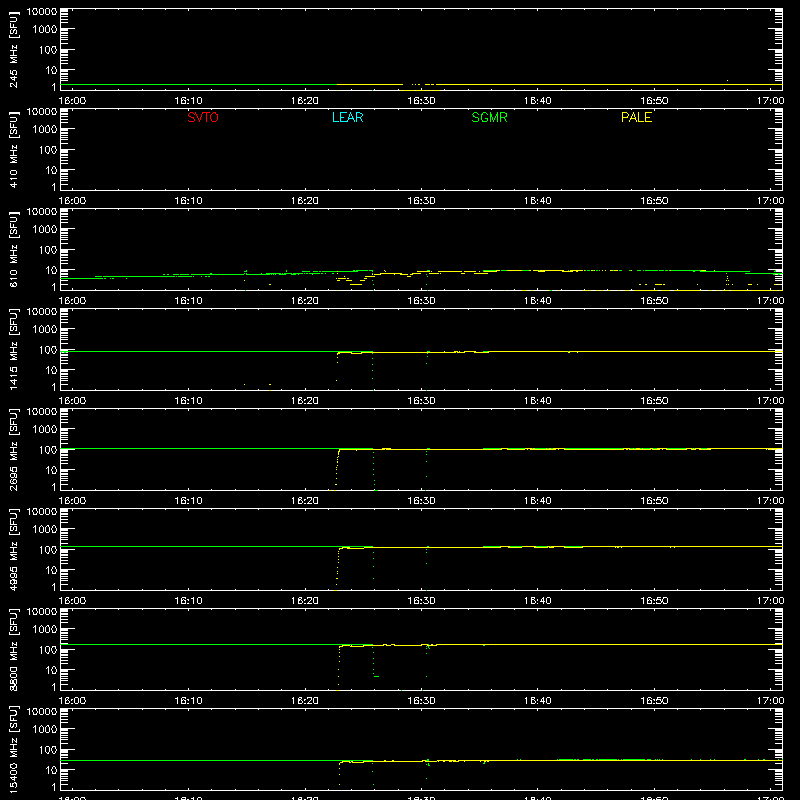Select the 1415 MHz [SFU] axis title

(x=14, y=349)
